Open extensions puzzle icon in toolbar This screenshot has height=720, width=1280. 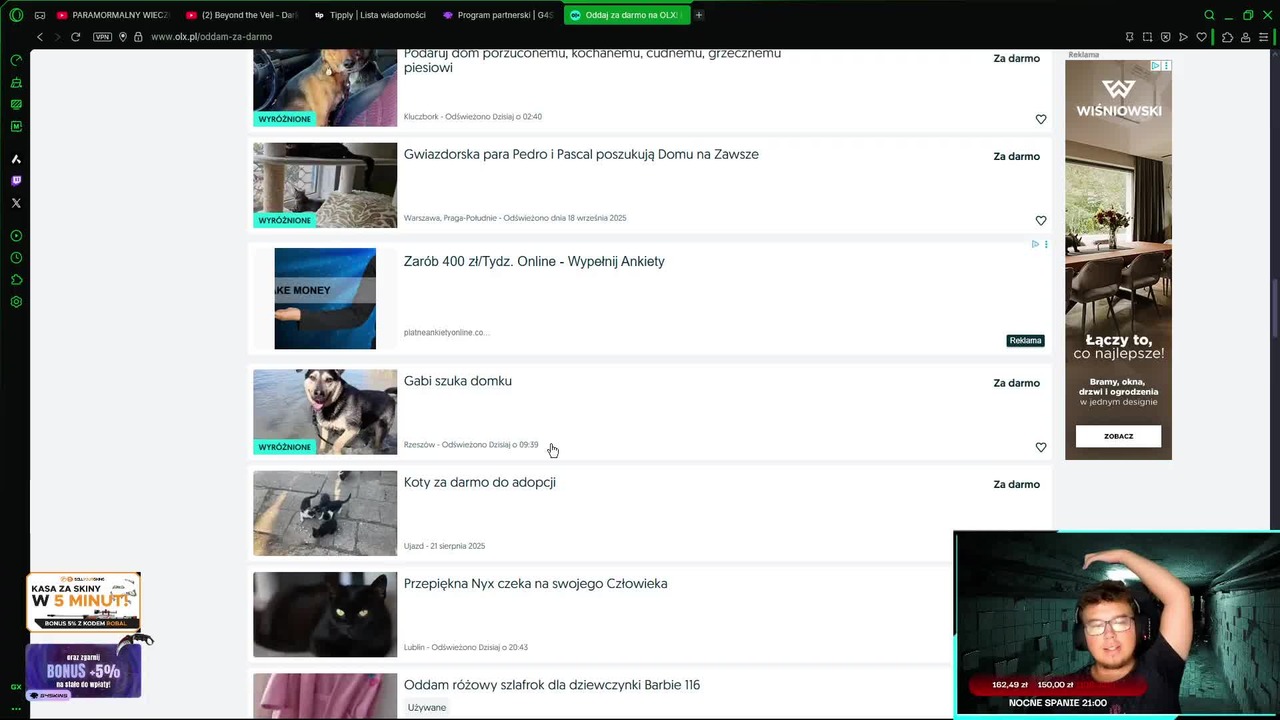pos(1227,37)
